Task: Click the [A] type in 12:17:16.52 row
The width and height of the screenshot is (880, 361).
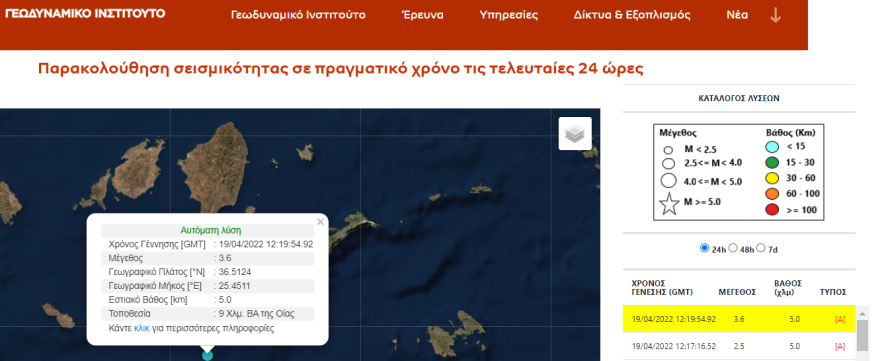Action: click(840, 346)
